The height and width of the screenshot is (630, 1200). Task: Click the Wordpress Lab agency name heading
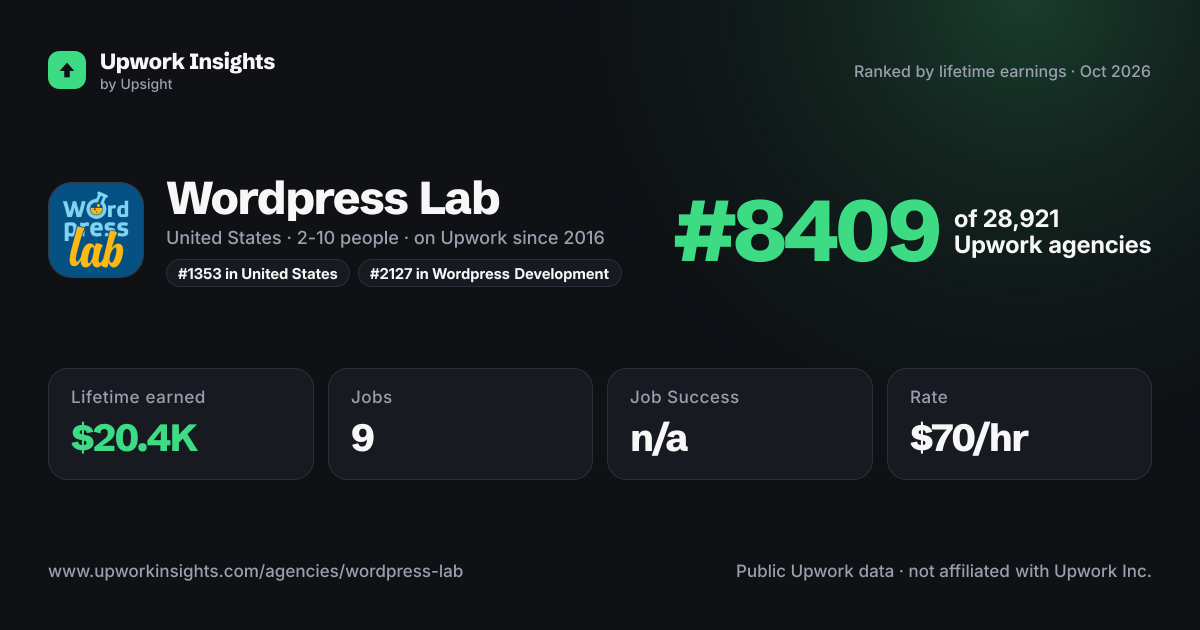pos(333,198)
